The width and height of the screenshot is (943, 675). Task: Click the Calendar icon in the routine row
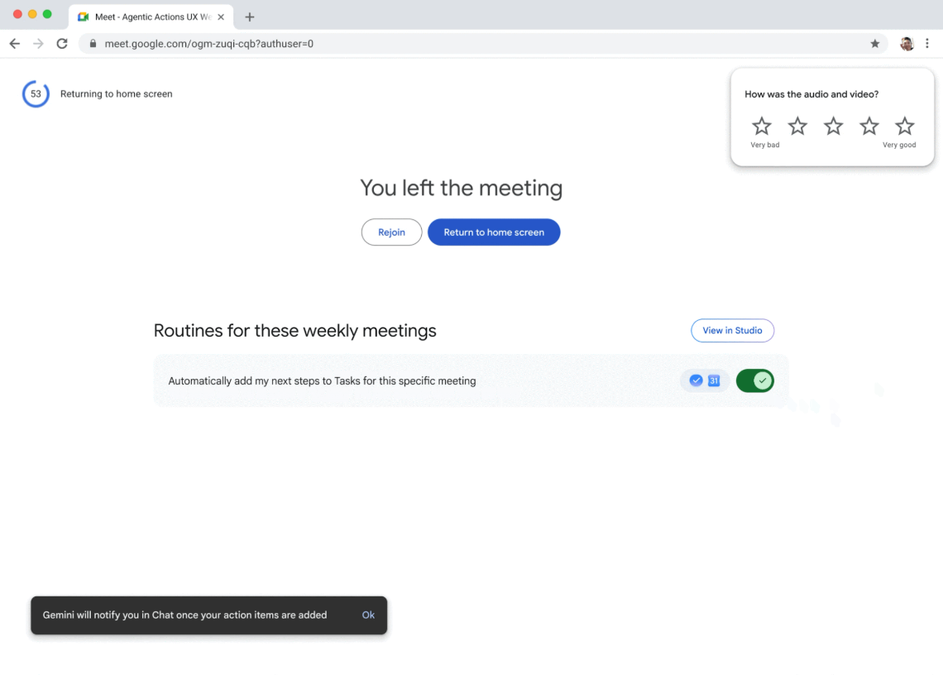pyautogui.click(x=714, y=380)
